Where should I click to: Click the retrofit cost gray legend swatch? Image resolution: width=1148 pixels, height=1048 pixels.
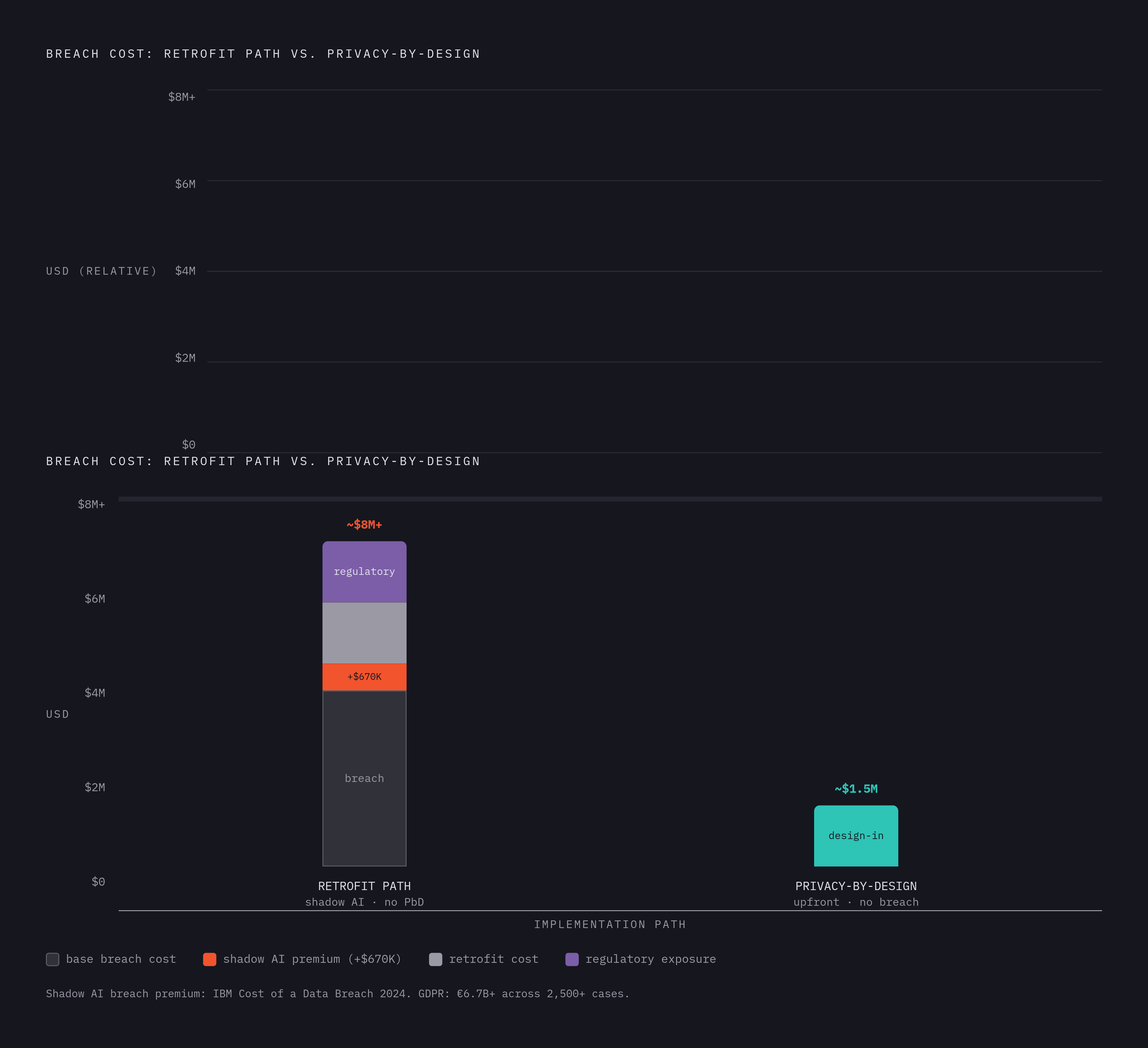(x=436, y=959)
